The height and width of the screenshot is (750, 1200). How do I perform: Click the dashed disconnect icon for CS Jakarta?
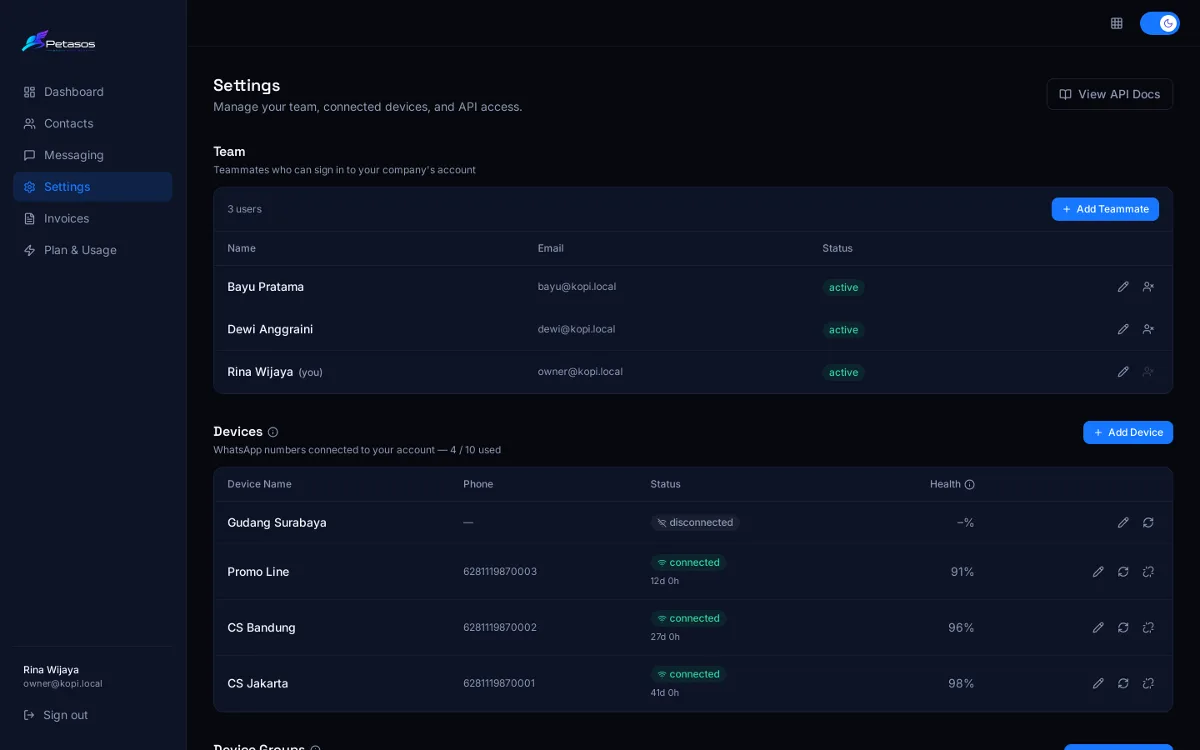[1148, 684]
